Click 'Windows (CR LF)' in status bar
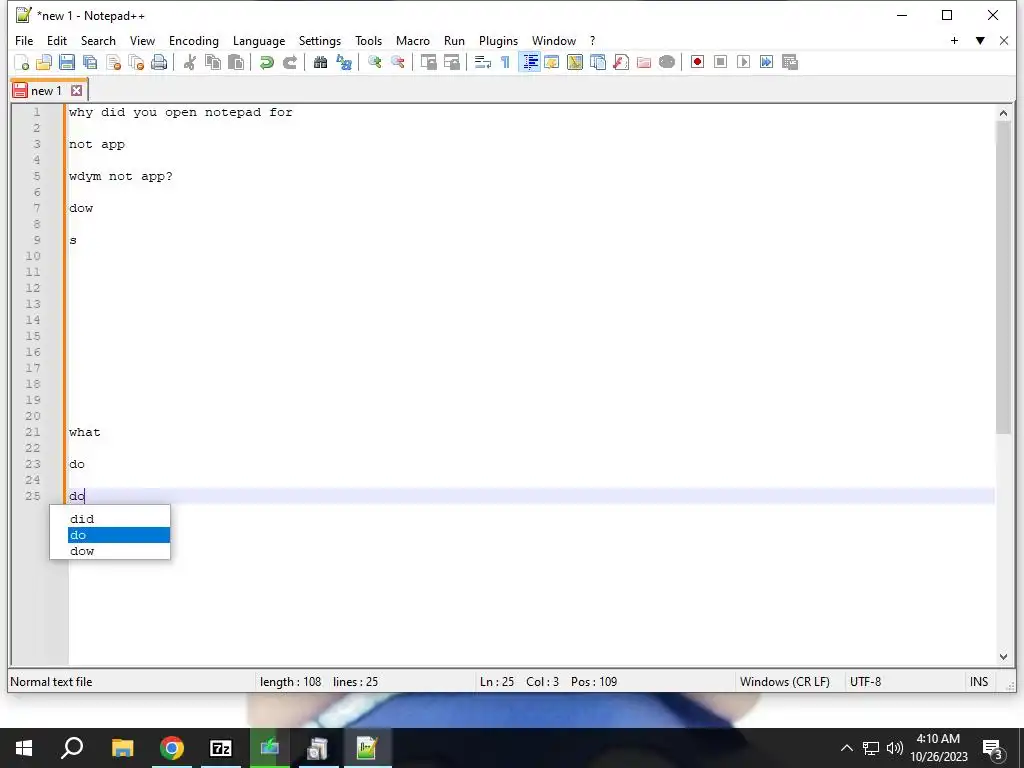Viewport: 1024px width, 768px height. [x=784, y=682]
